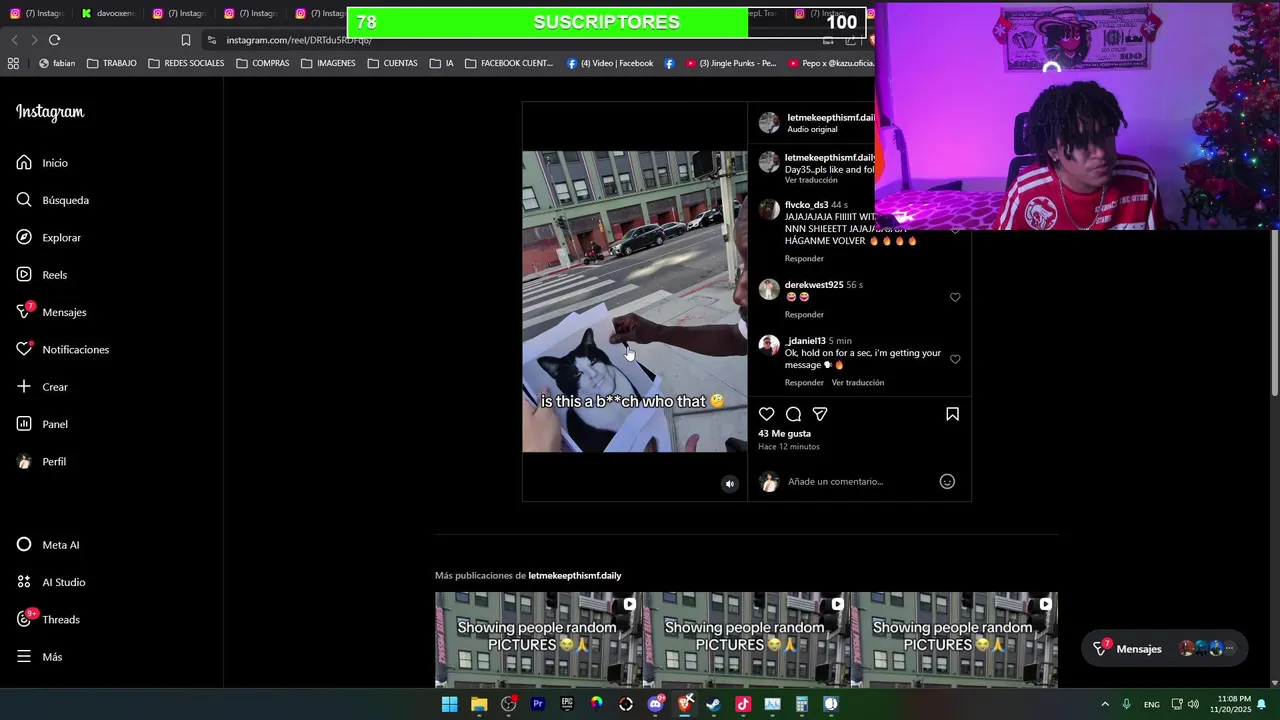
Task: Open the Jingle Punks YouTube bookmark
Action: [x=731, y=63]
